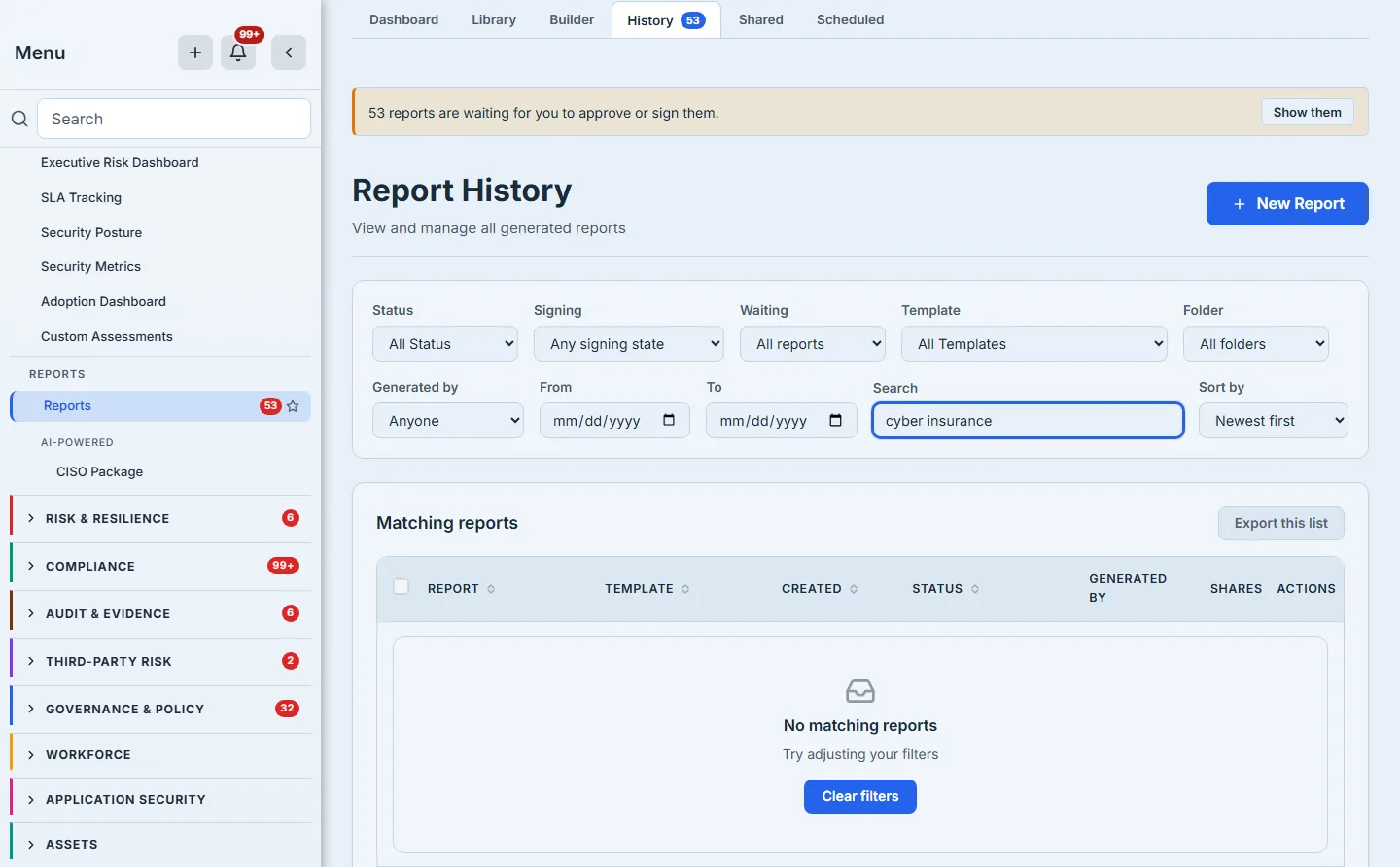Viewport: 1400px width, 867px height.
Task: Sort by the TEMPLATE column arrows
Action: pos(685,589)
